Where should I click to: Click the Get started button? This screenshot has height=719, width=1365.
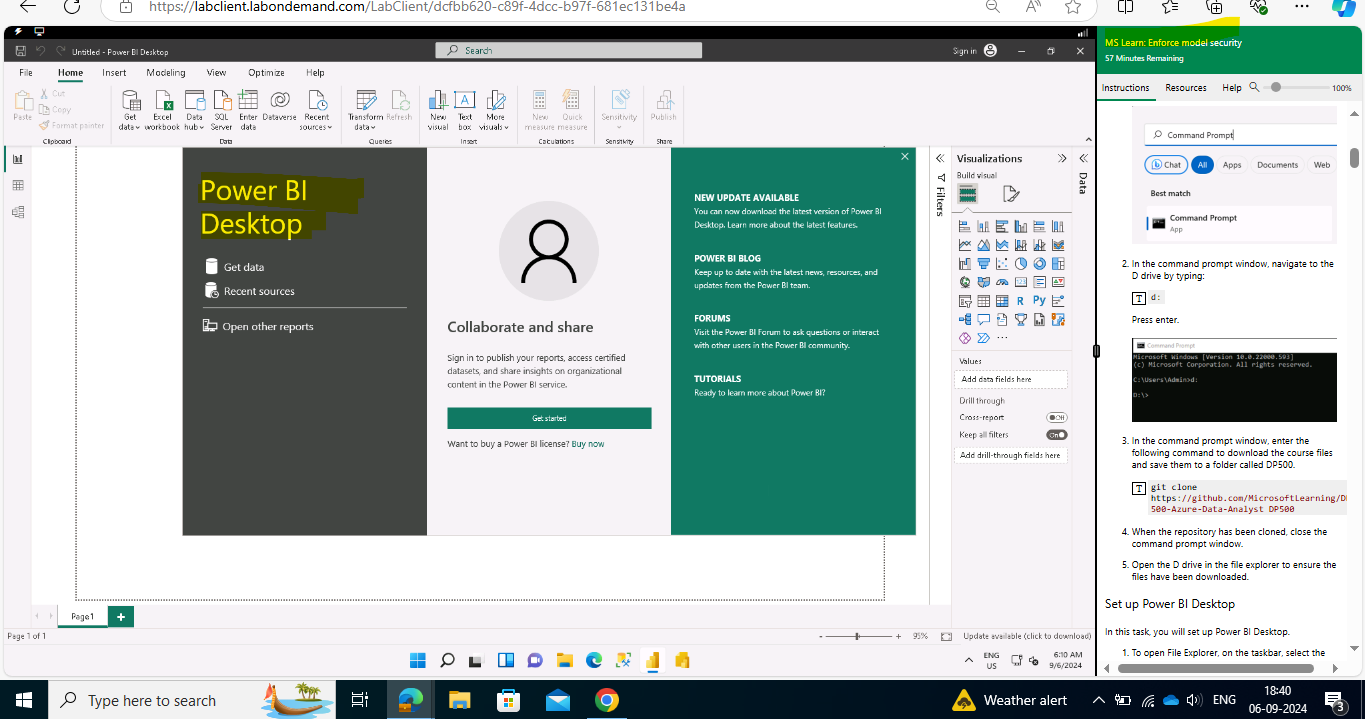(x=549, y=418)
